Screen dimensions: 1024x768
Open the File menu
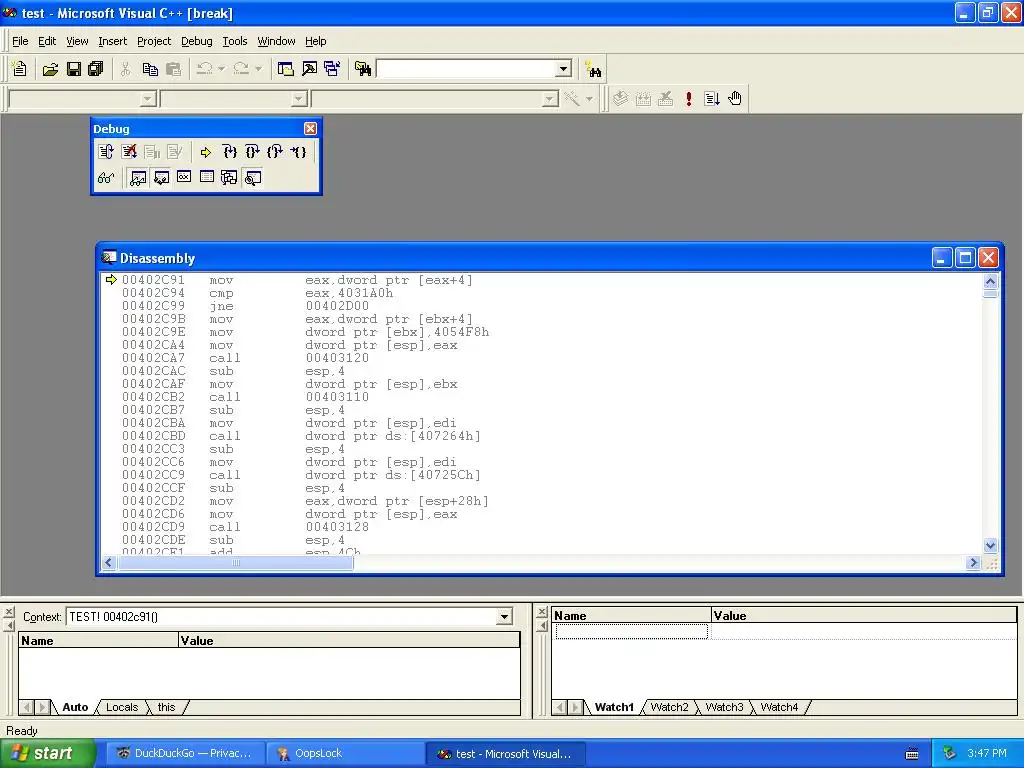pyautogui.click(x=20, y=41)
